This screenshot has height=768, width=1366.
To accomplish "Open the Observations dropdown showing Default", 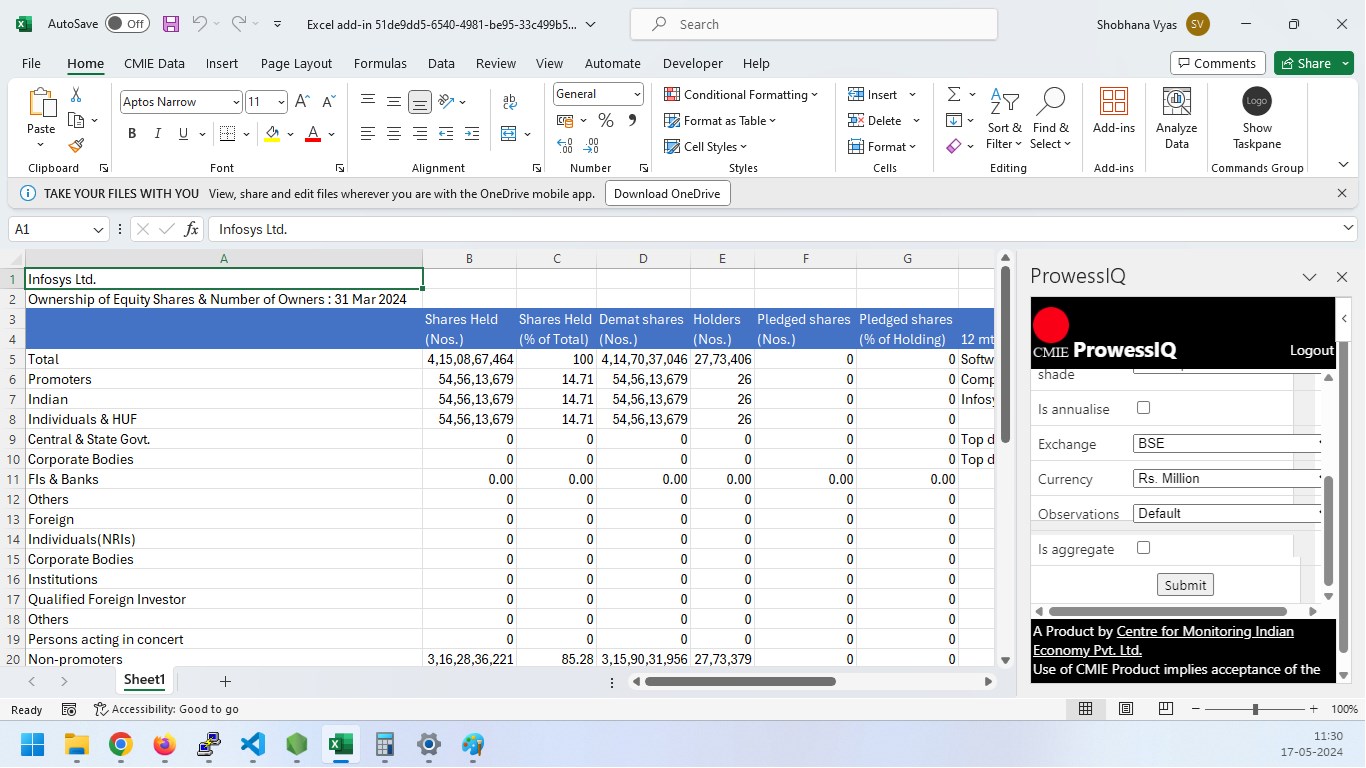I will 1229,513.
